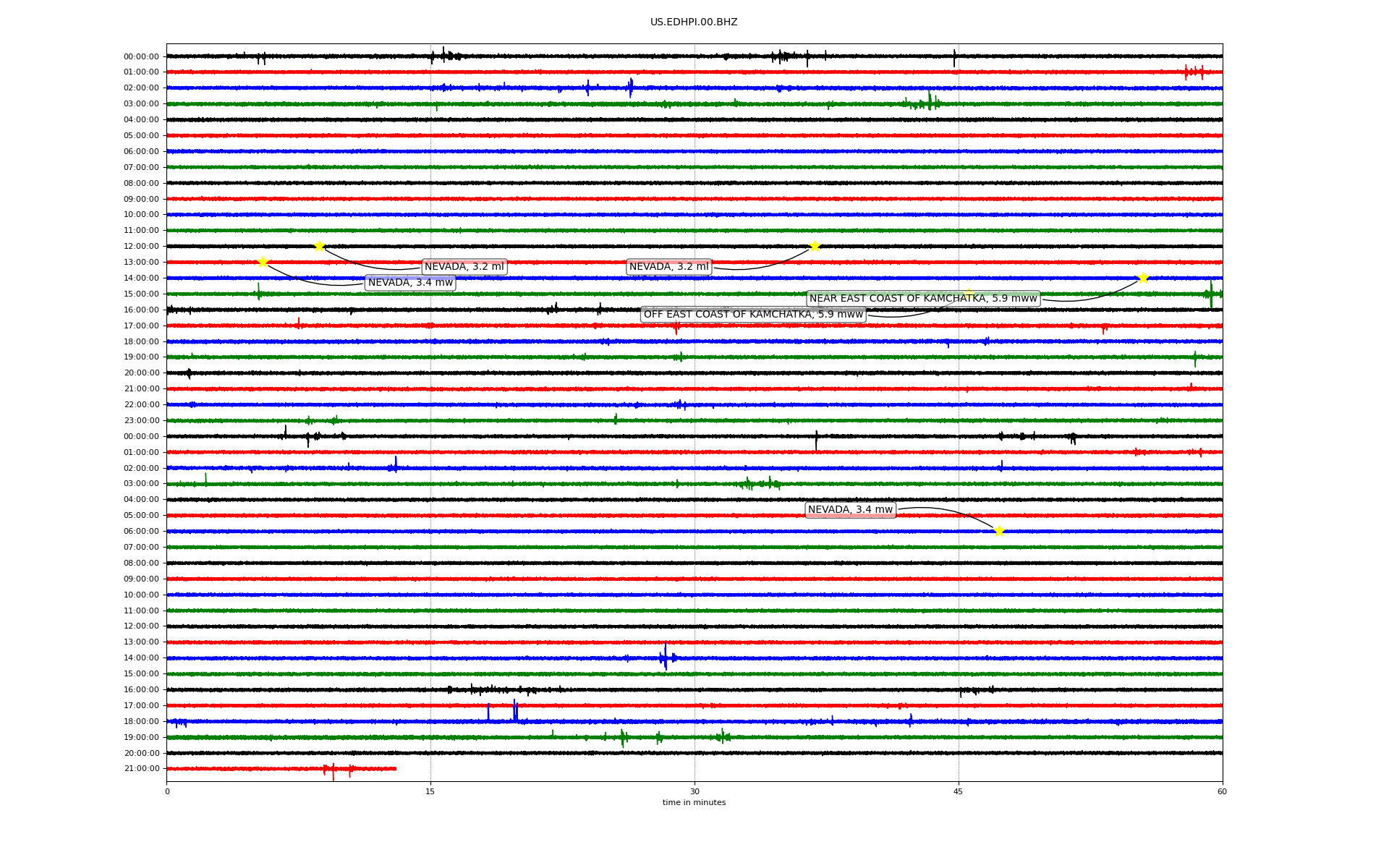
Task: Click the 23:00:00 row time label
Action: tap(141, 421)
